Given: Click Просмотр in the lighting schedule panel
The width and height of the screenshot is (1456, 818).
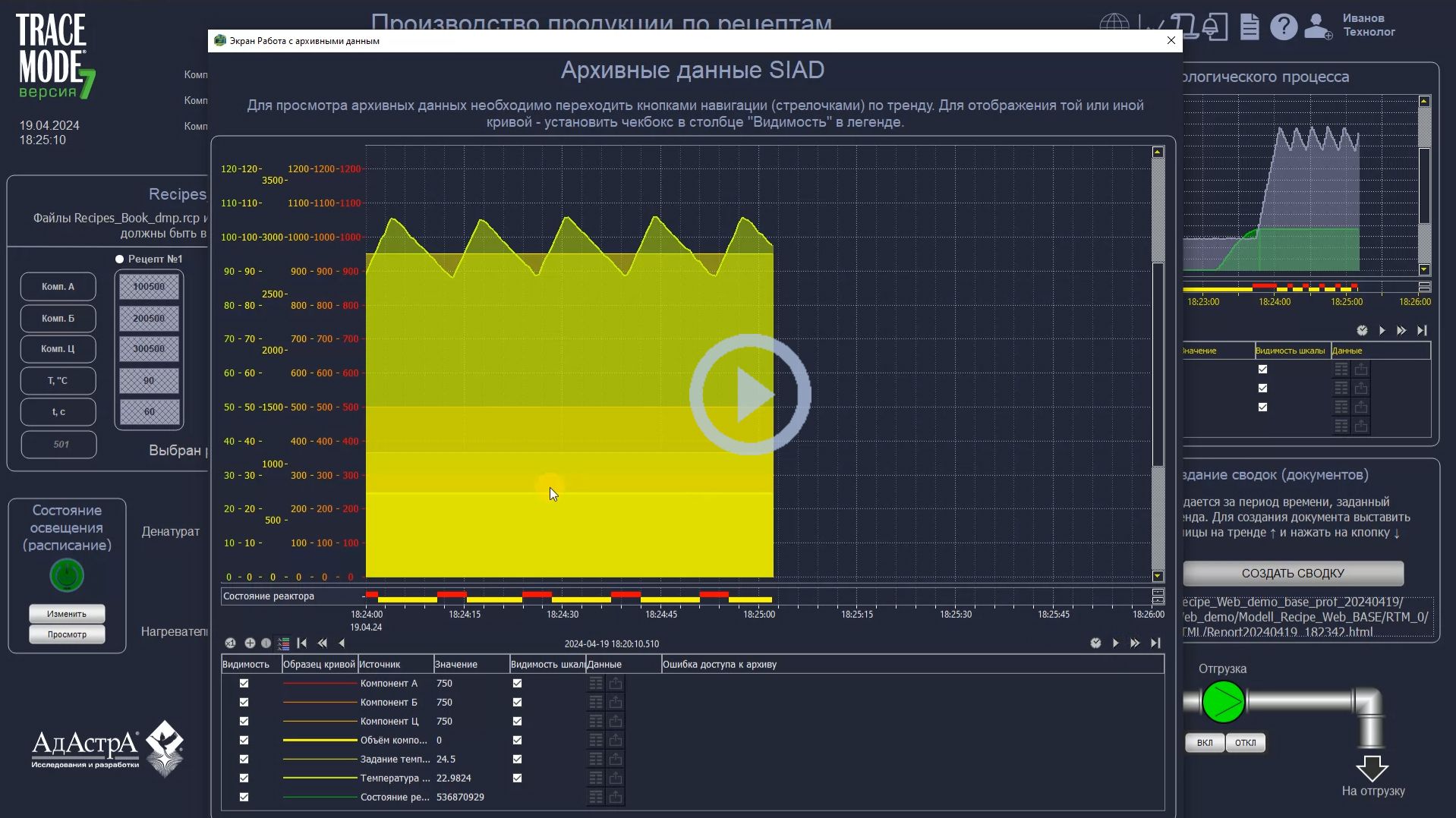Looking at the screenshot, I should [66, 634].
